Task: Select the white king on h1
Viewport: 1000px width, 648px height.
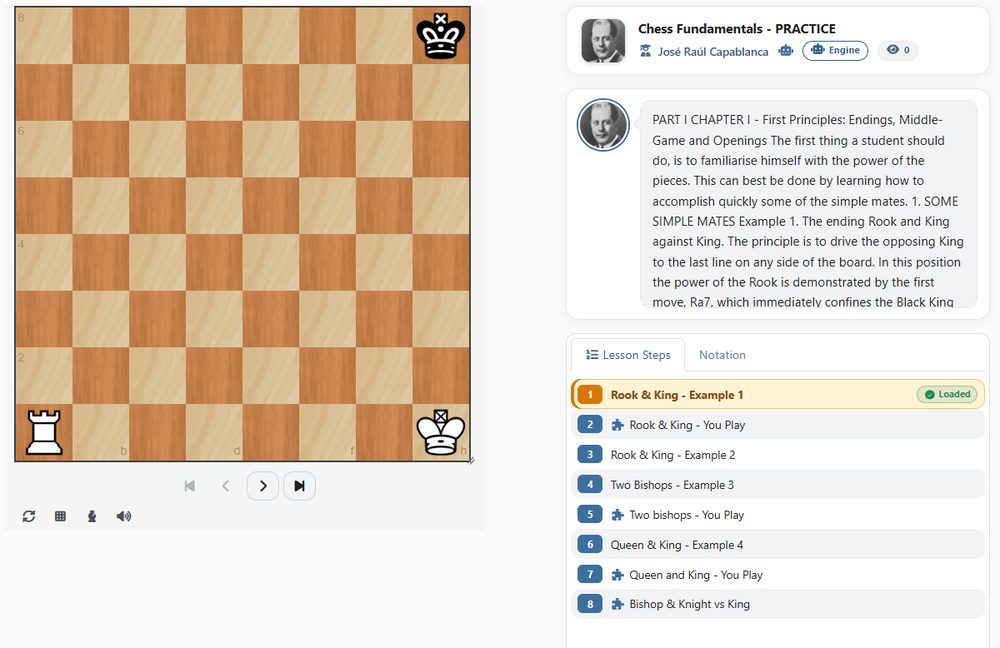Action: coord(441,432)
